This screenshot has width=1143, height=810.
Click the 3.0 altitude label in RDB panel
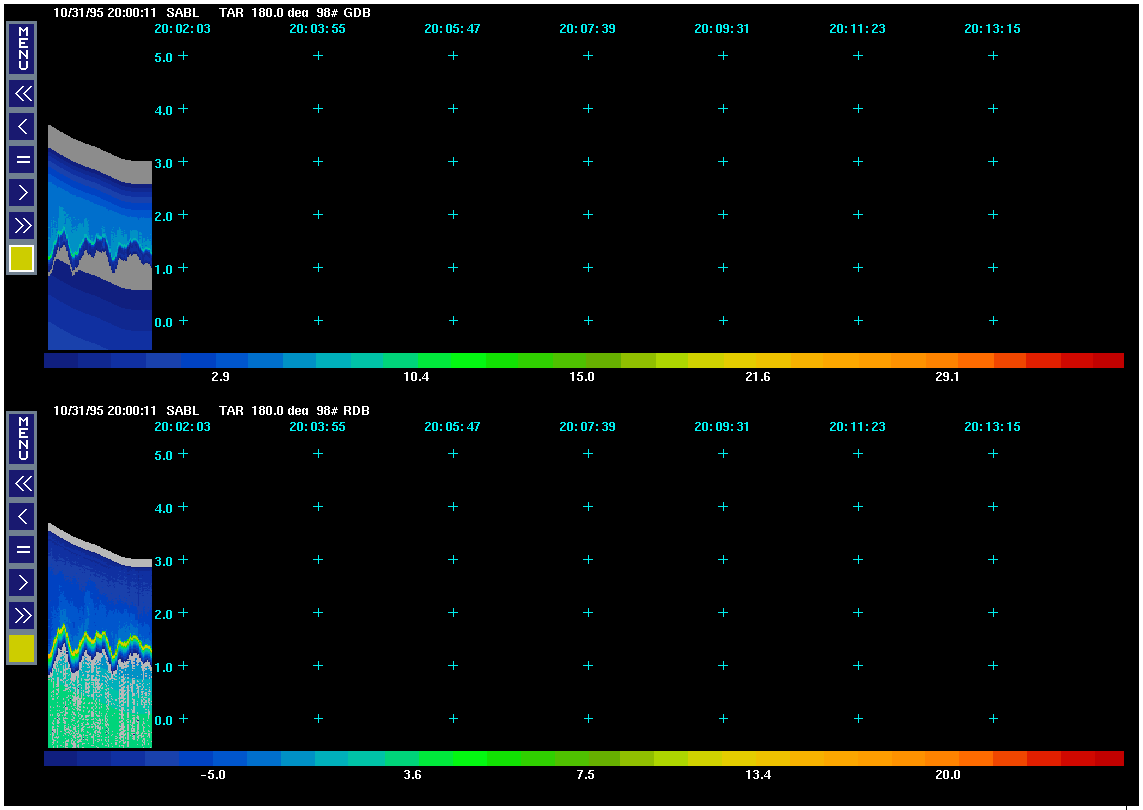pos(163,561)
